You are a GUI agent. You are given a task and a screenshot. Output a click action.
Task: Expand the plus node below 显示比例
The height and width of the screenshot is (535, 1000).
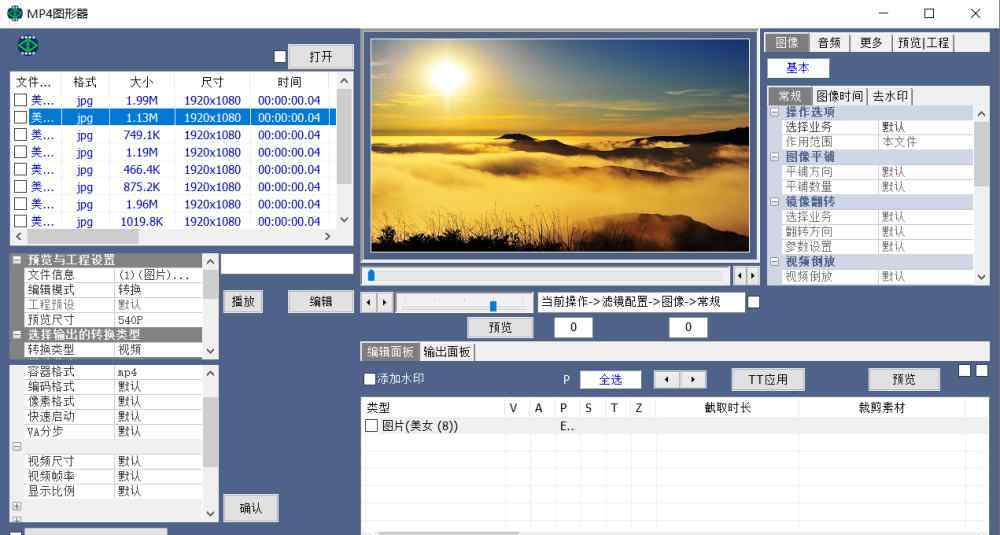coord(17,506)
